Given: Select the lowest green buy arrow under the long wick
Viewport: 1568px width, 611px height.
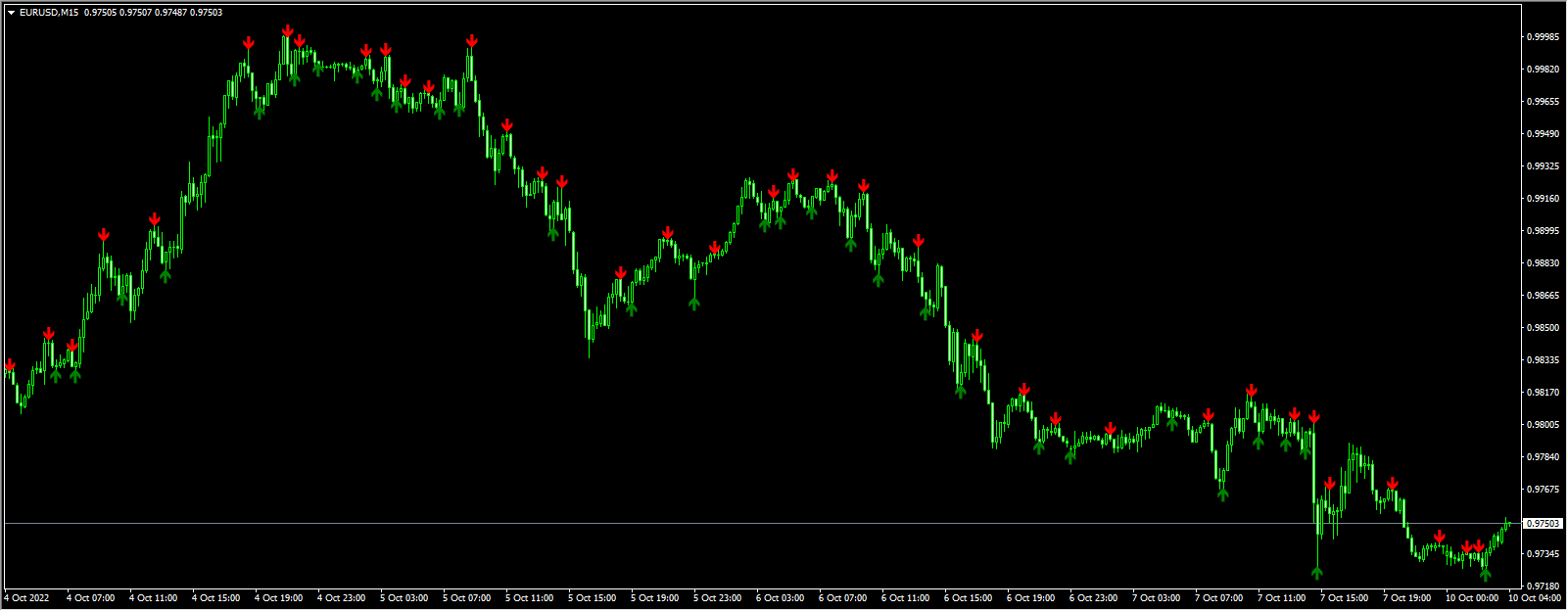Looking at the screenshot, I should pyautogui.click(x=1317, y=572).
